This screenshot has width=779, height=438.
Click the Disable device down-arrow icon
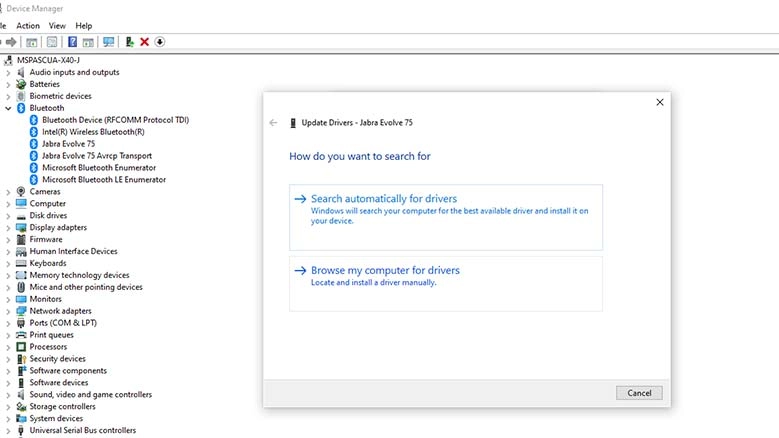(x=159, y=42)
